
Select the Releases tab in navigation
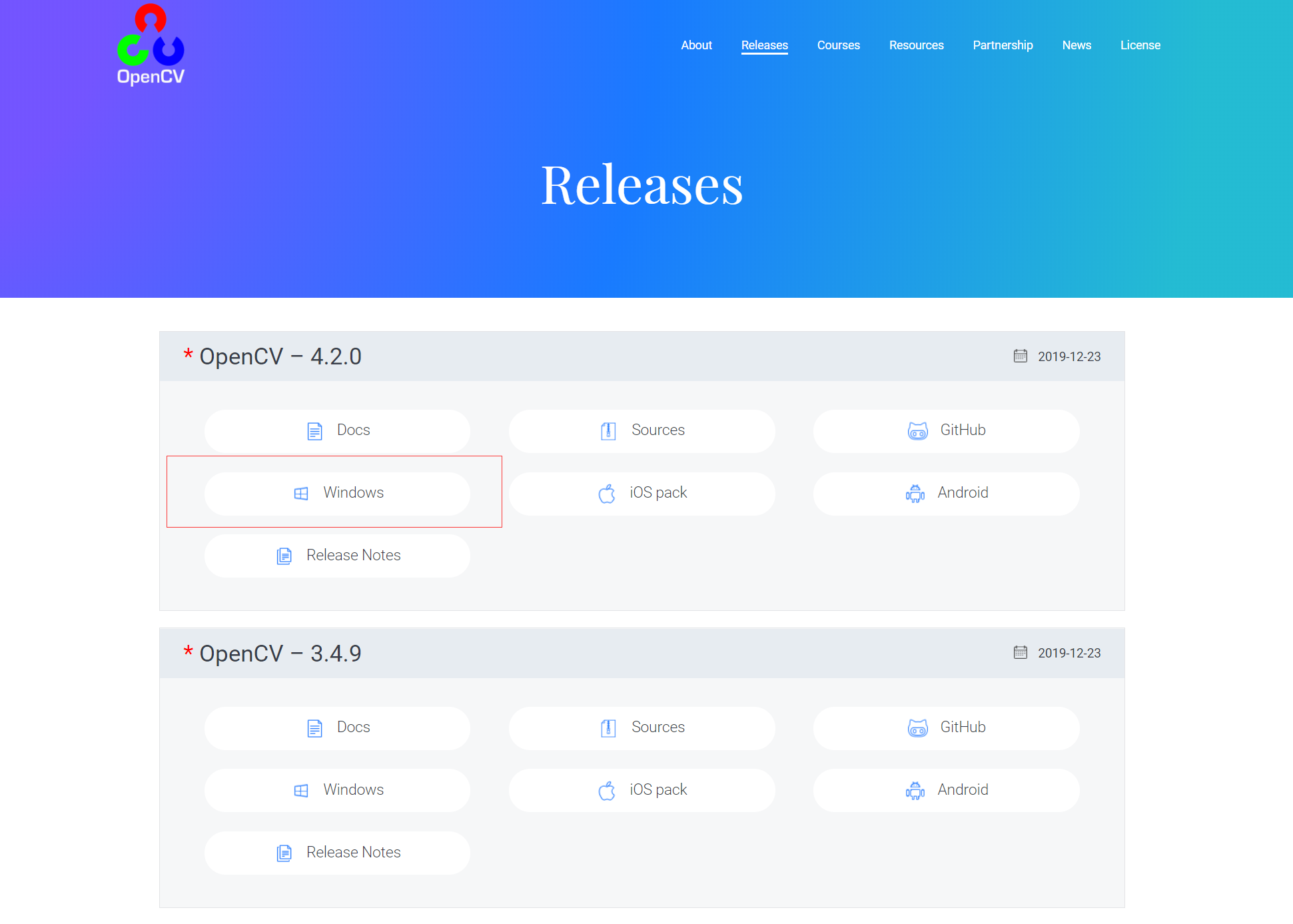click(x=764, y=45)
